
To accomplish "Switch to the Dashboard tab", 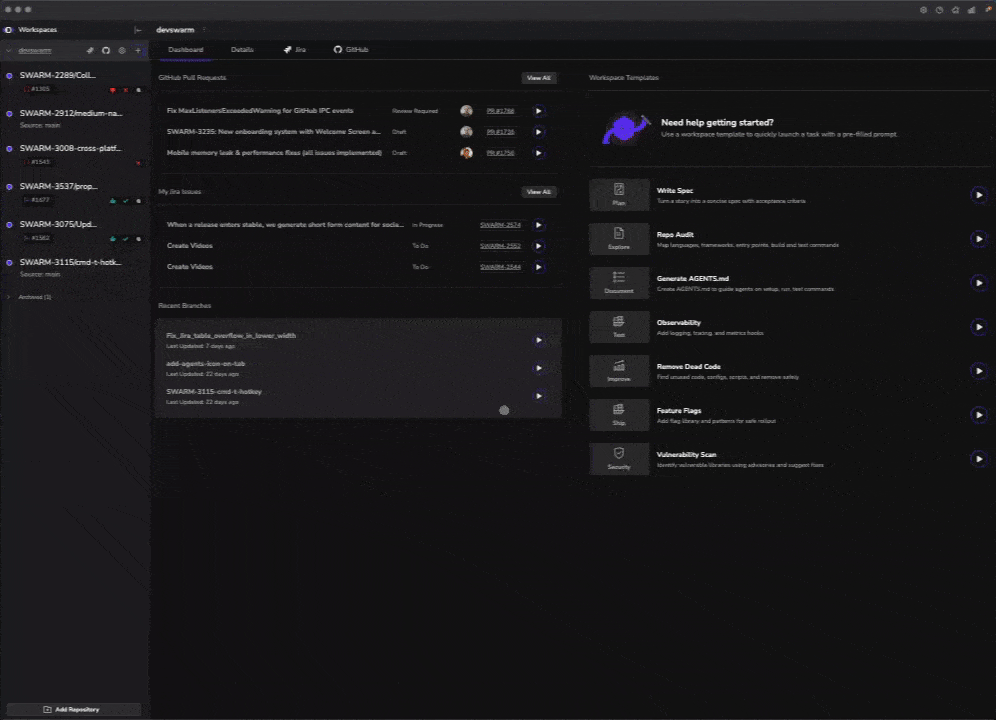I will pyautogui.click(x=185, y=50).
